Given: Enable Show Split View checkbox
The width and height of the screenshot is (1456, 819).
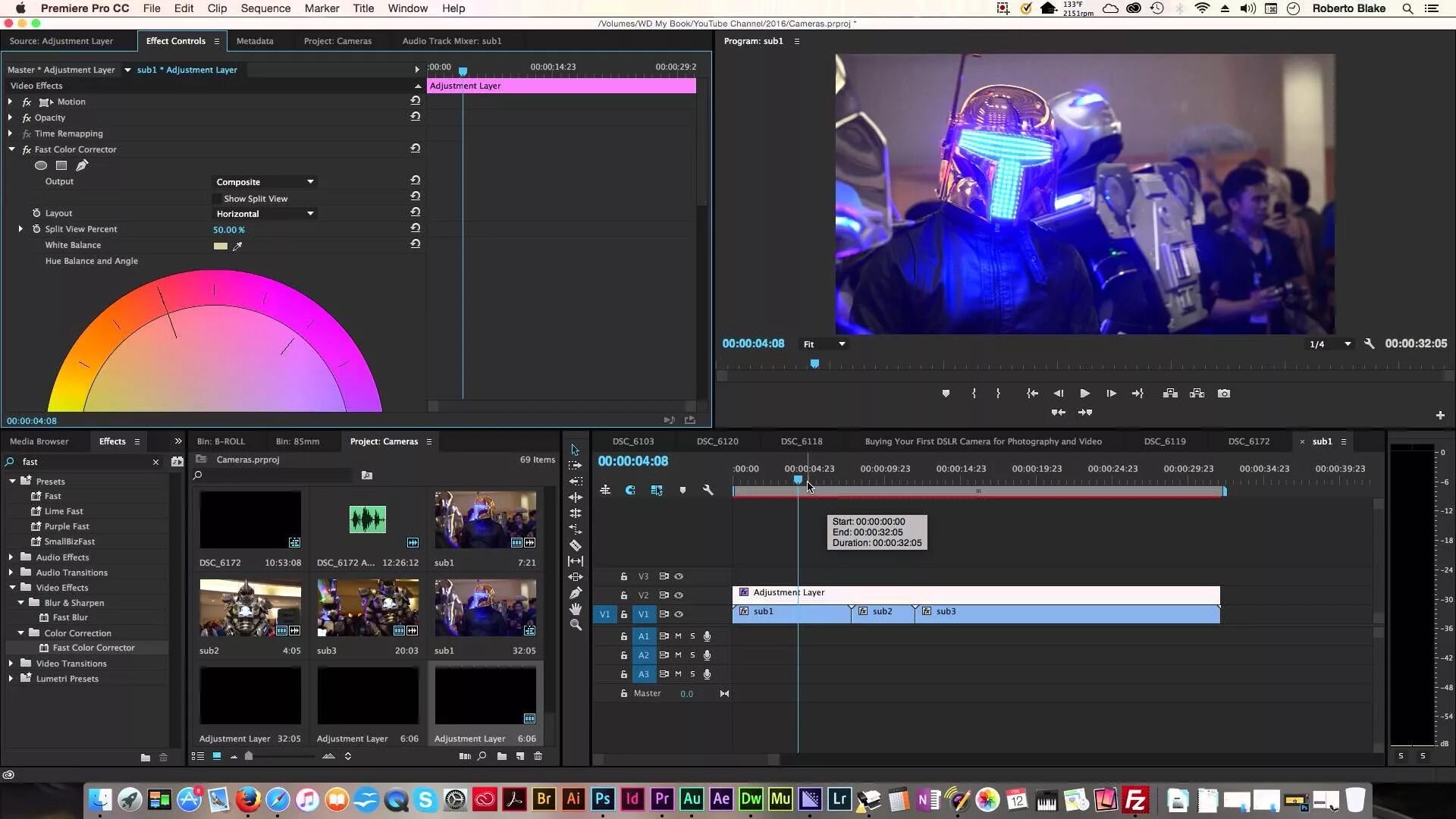Looking at the screenshot, I should click(x=217, y=199).
